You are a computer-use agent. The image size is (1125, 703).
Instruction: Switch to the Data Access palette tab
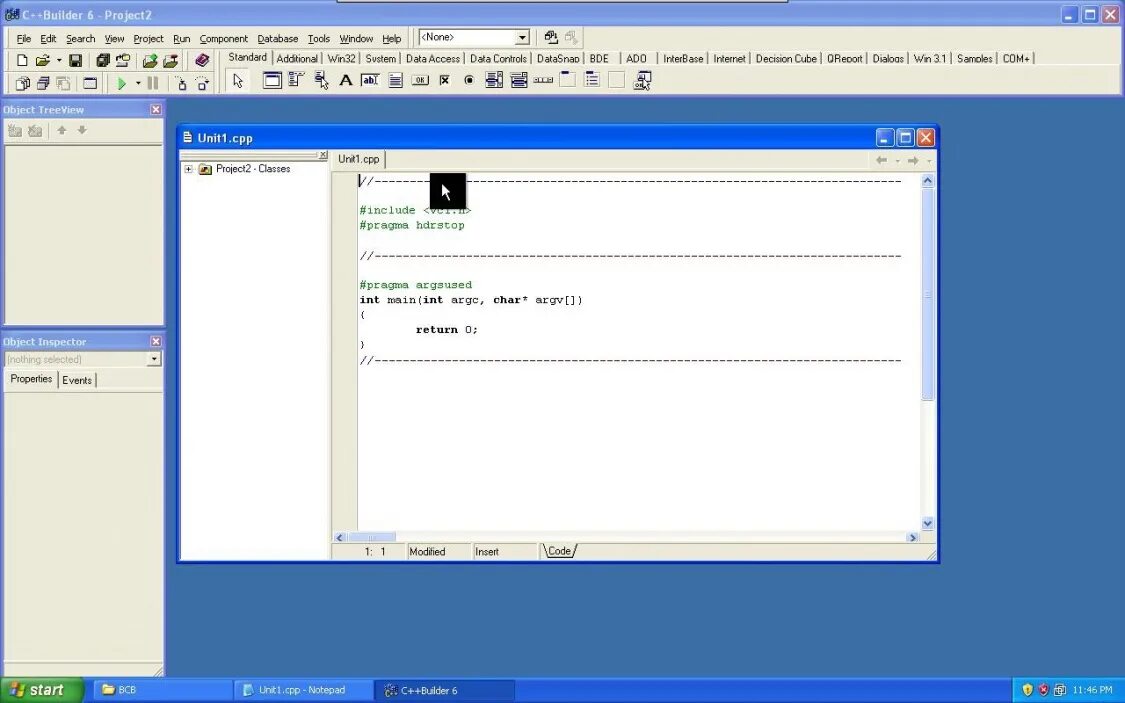point(433,59)
